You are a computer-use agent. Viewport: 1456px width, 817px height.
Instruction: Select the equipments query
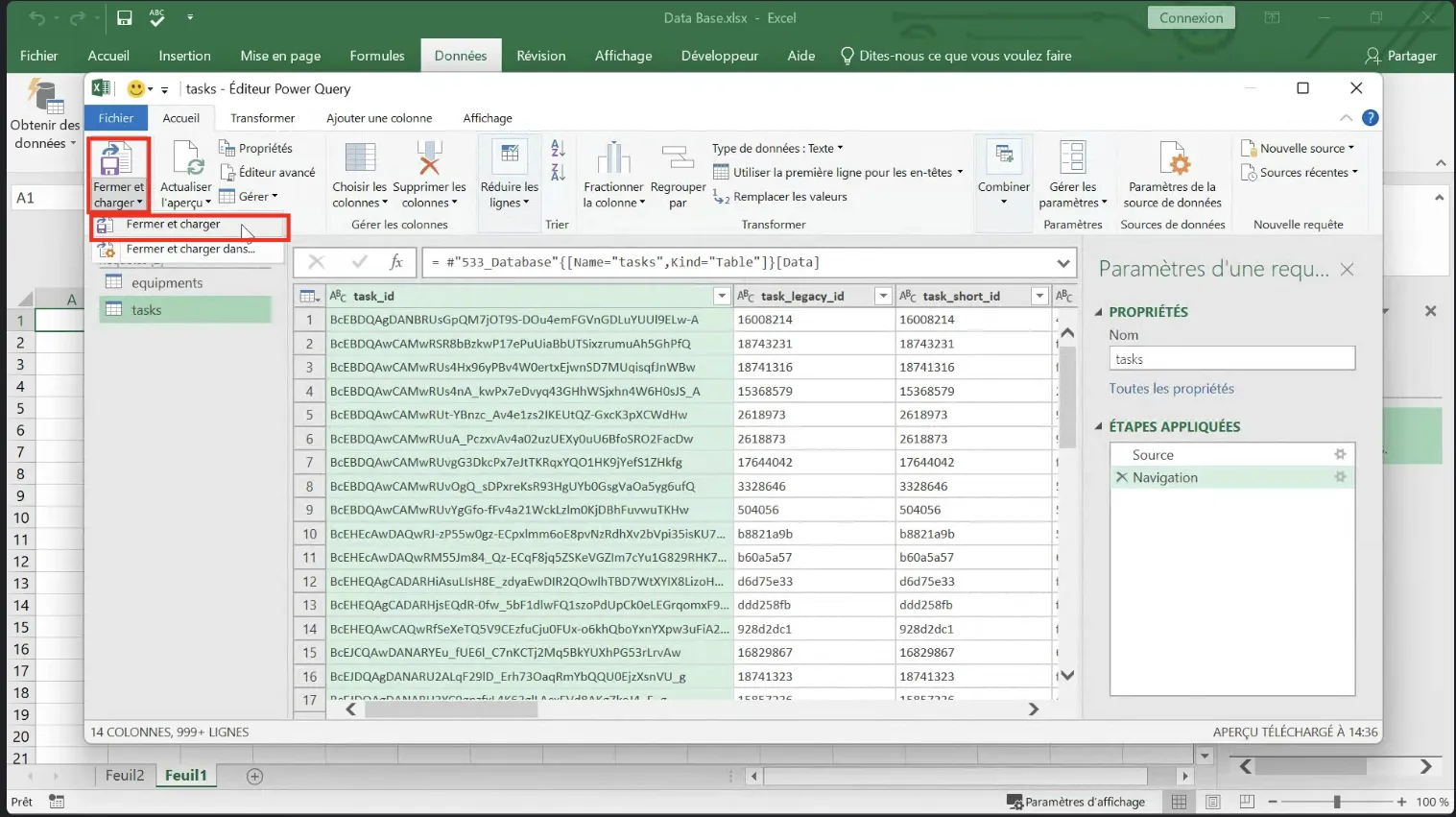[x=185, y=283]
